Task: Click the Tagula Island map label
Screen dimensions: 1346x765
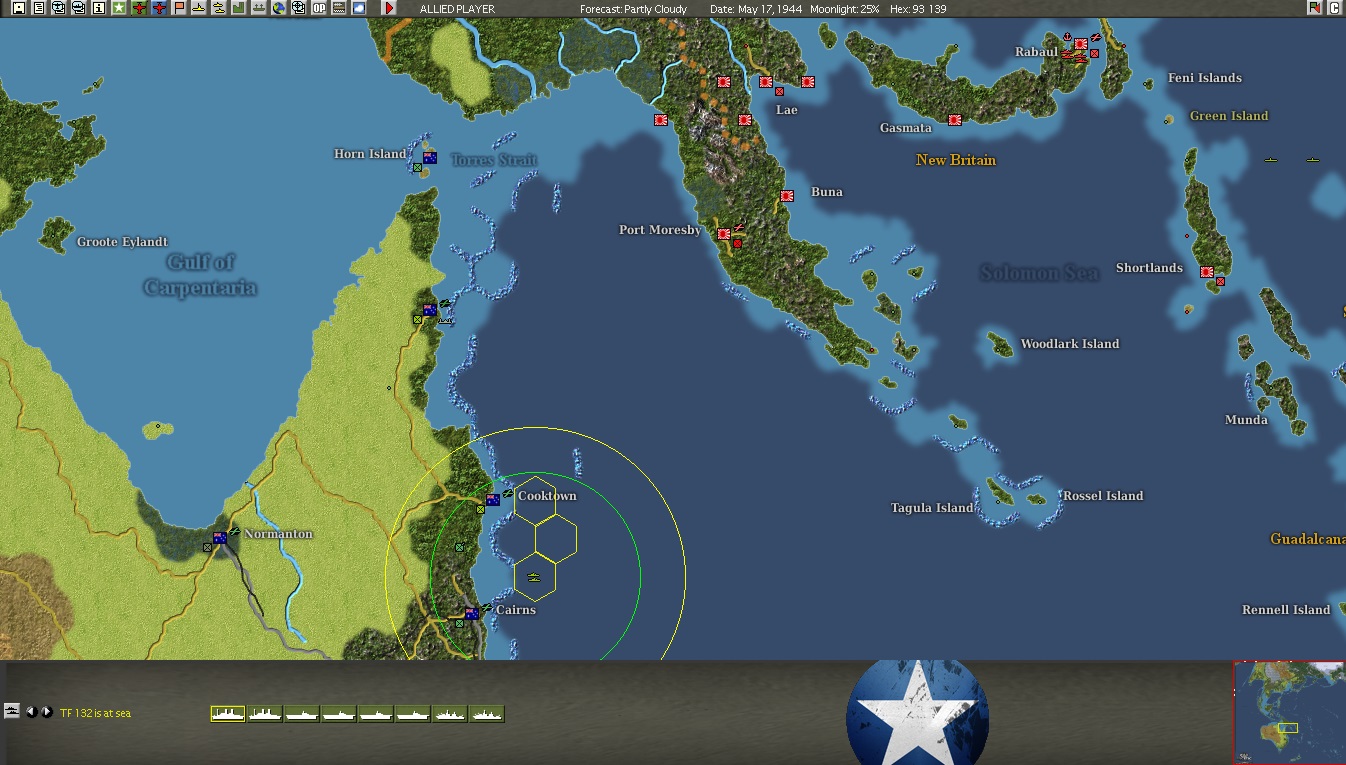Action: (x=931, y=508)
